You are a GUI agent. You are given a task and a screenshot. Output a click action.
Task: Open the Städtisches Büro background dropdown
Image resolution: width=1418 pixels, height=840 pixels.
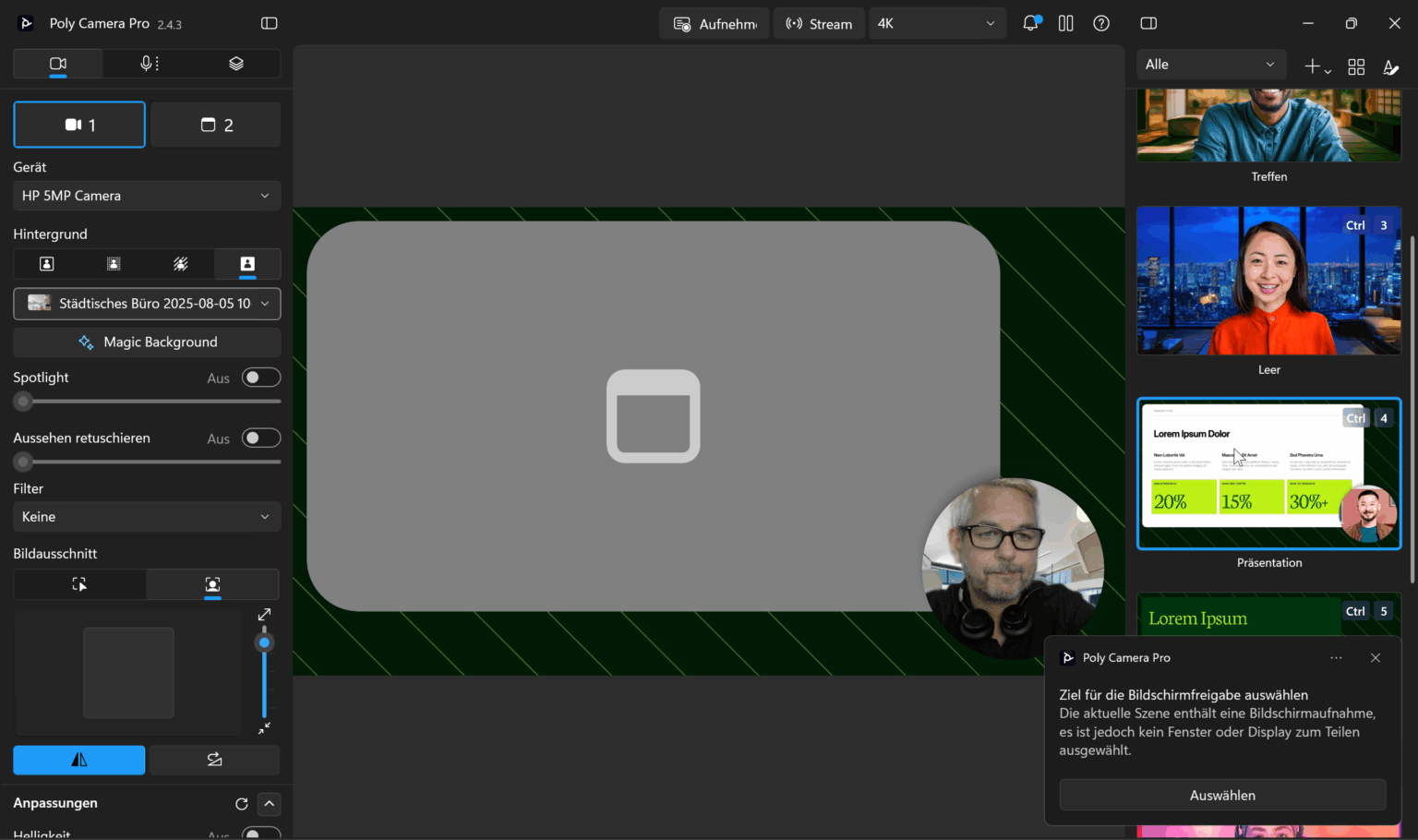pos(147,304)
